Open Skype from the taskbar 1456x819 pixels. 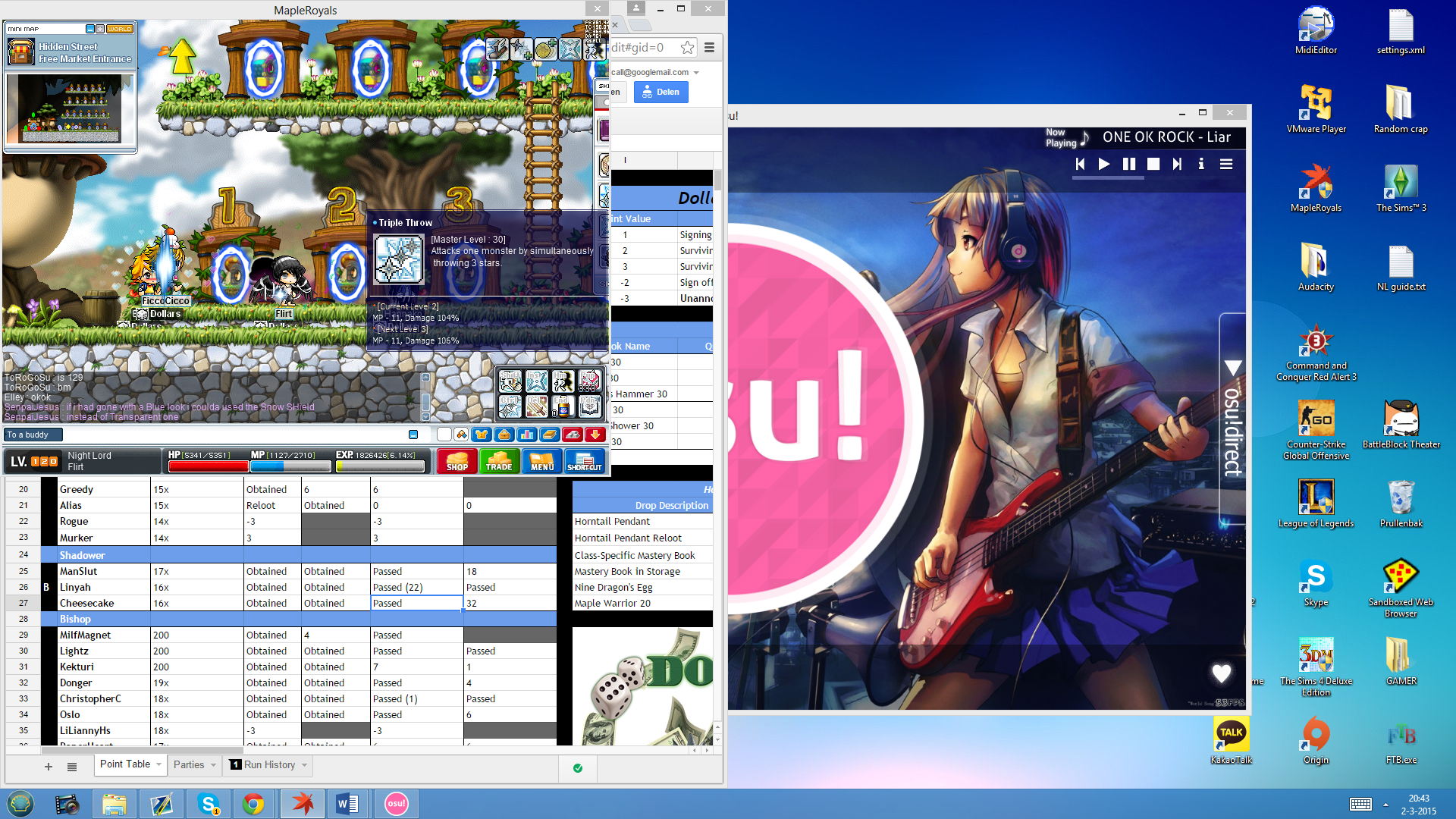(208, 804)
